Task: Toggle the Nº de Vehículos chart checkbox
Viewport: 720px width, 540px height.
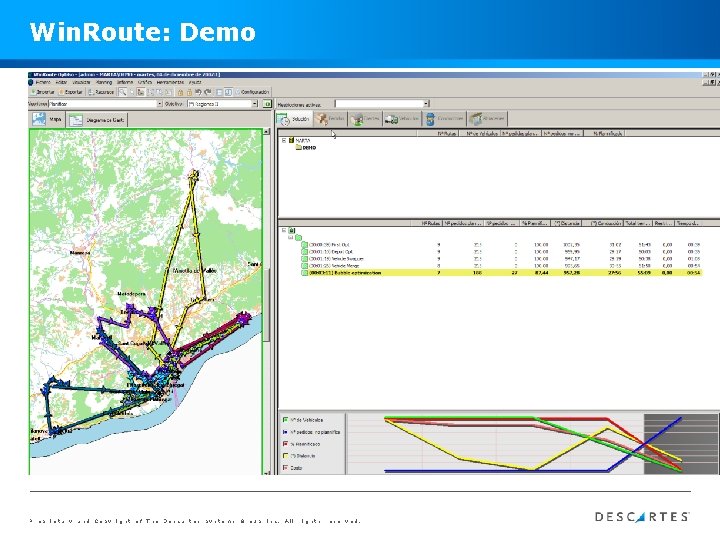Action: coord(286,420)
